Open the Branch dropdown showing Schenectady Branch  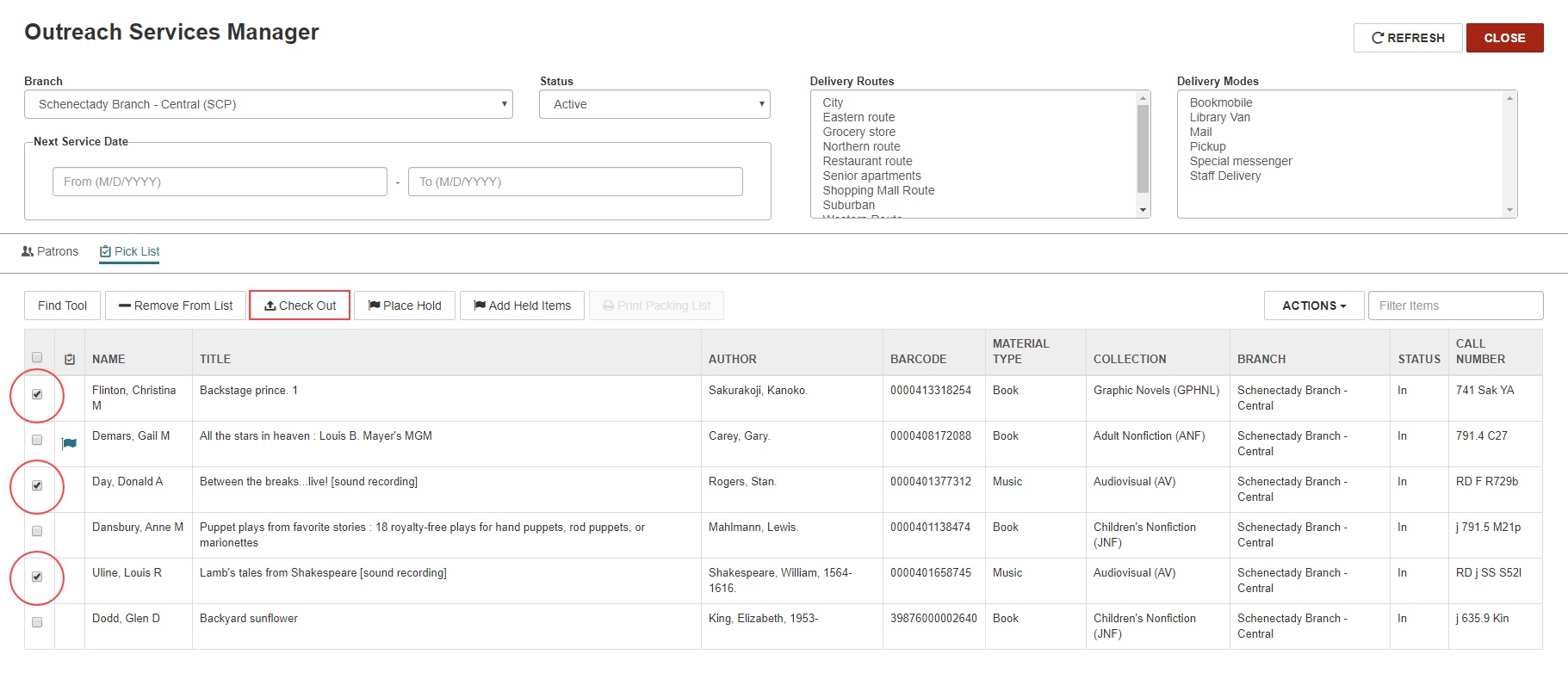(x=269, y=104)
